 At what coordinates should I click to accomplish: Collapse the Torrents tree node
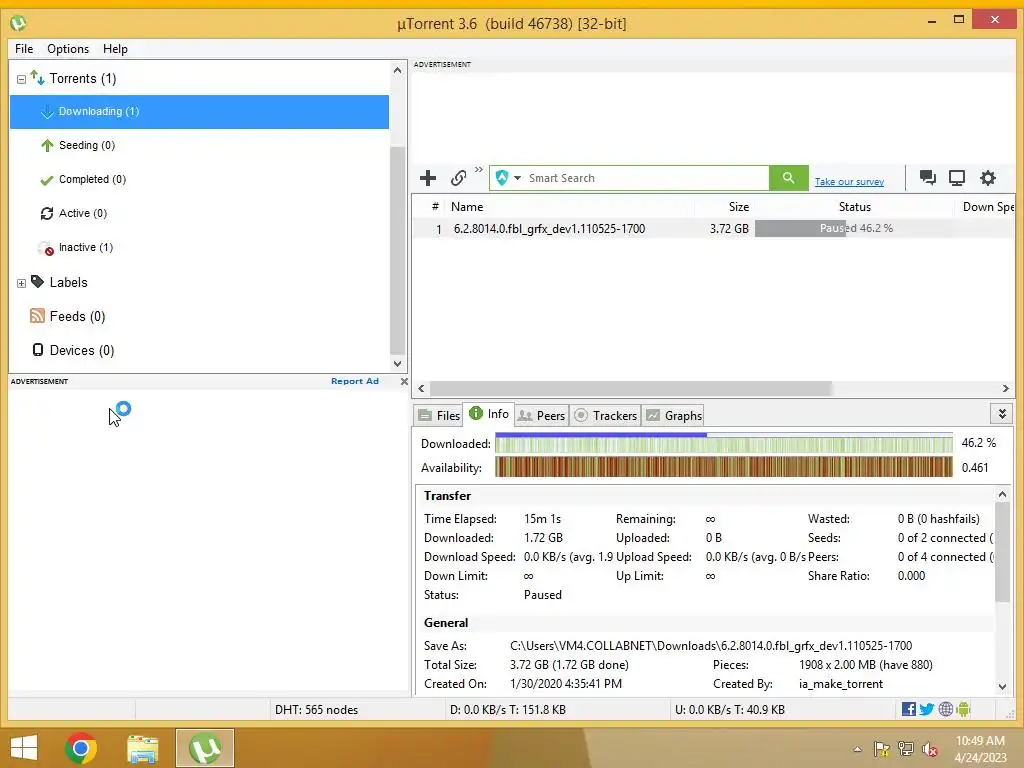click(22, 79)
